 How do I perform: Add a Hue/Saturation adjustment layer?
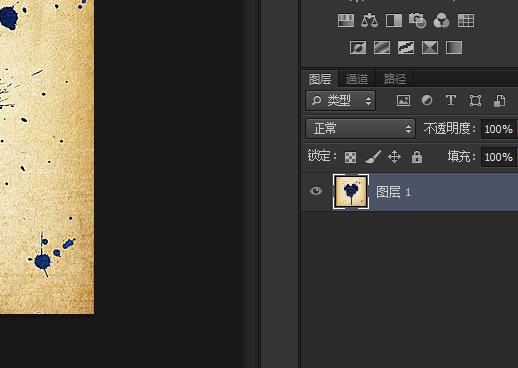(346, 20)
